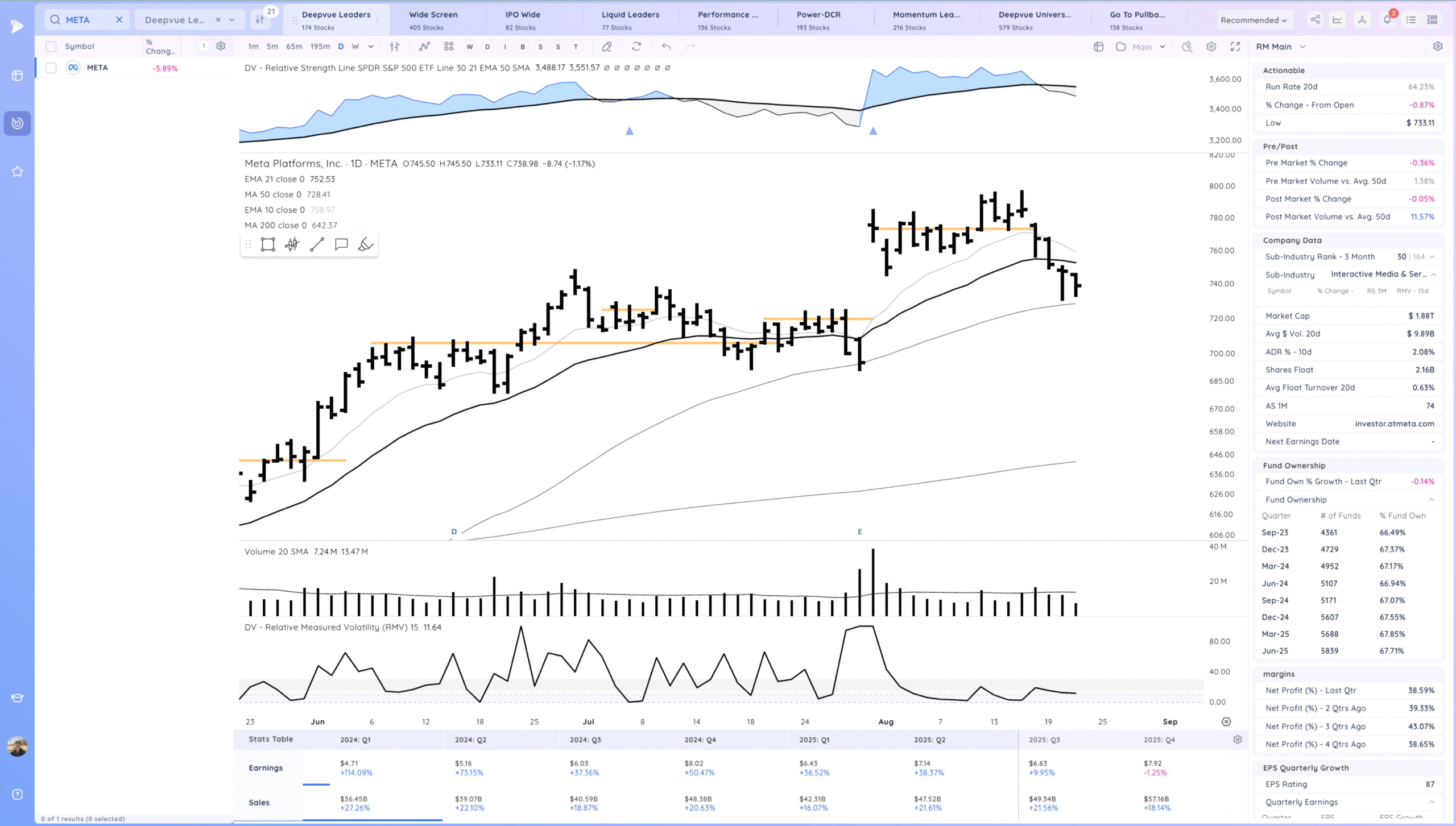Open the chart settings gear icon
The width and height of the screenshot is (1456, 826).
[1211, 47]
